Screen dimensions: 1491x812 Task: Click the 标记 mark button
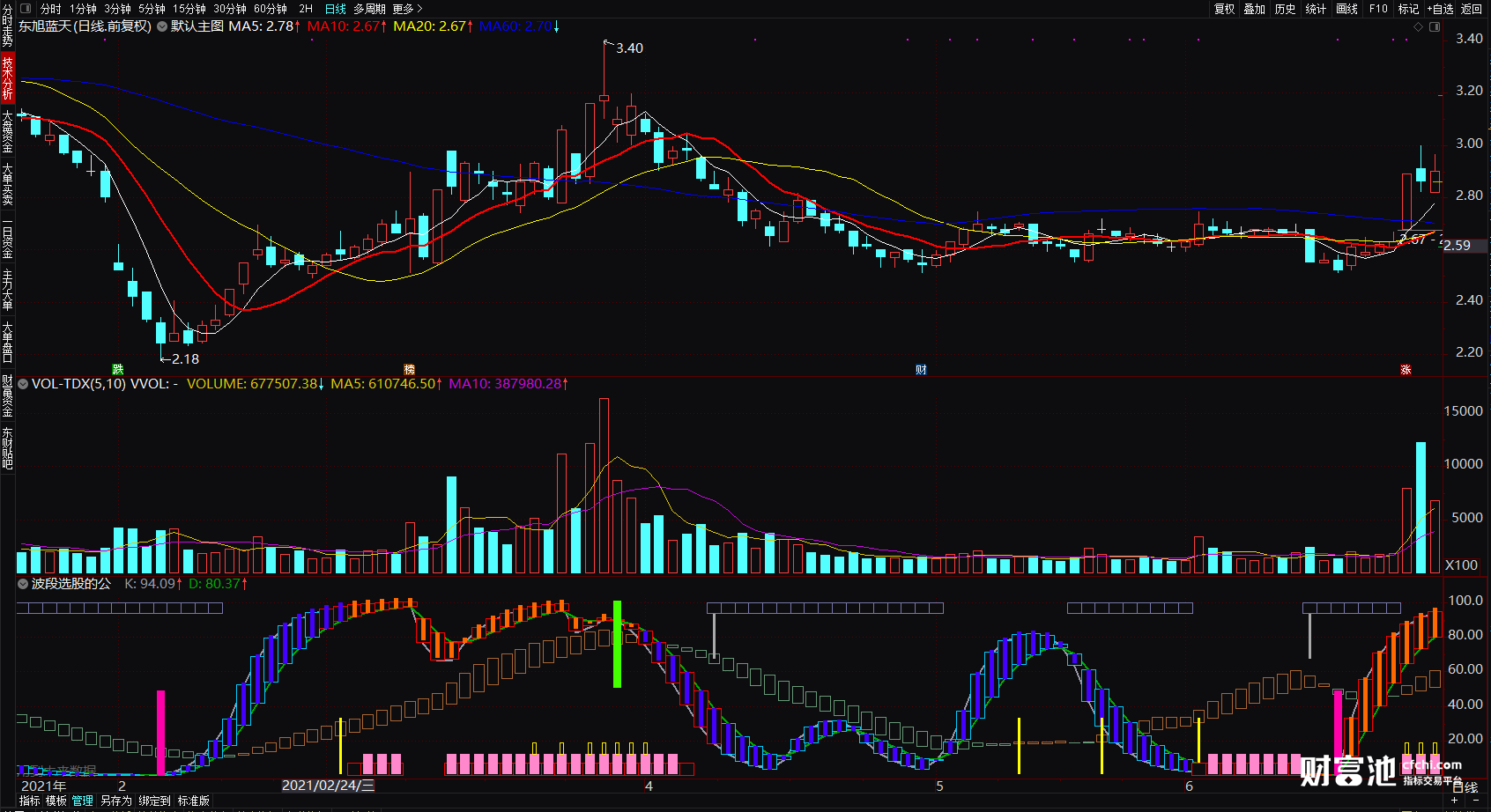(x=1408, y=9)
